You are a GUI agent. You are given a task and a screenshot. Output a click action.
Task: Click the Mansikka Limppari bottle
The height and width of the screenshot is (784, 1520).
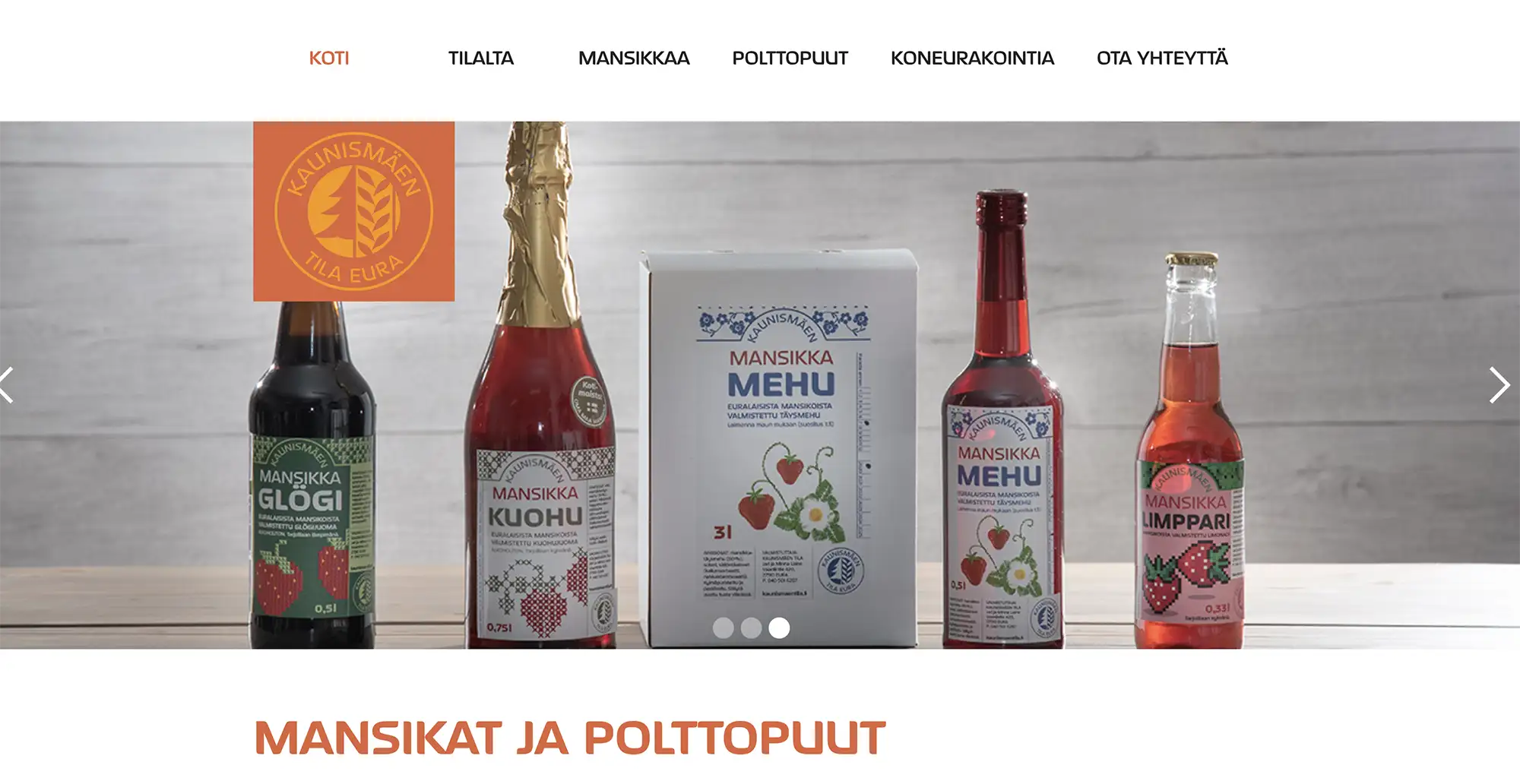coord(1190,451)
